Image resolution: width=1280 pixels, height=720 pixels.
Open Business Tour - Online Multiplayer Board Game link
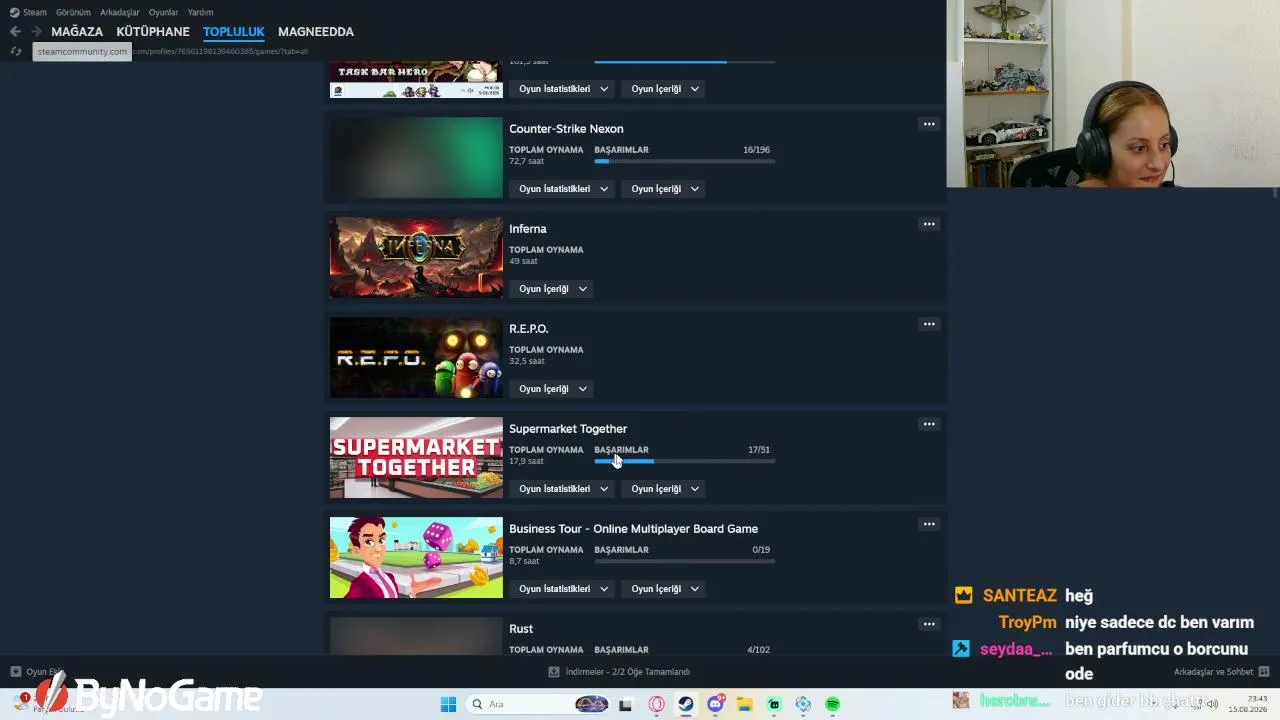tap(633, 529)
